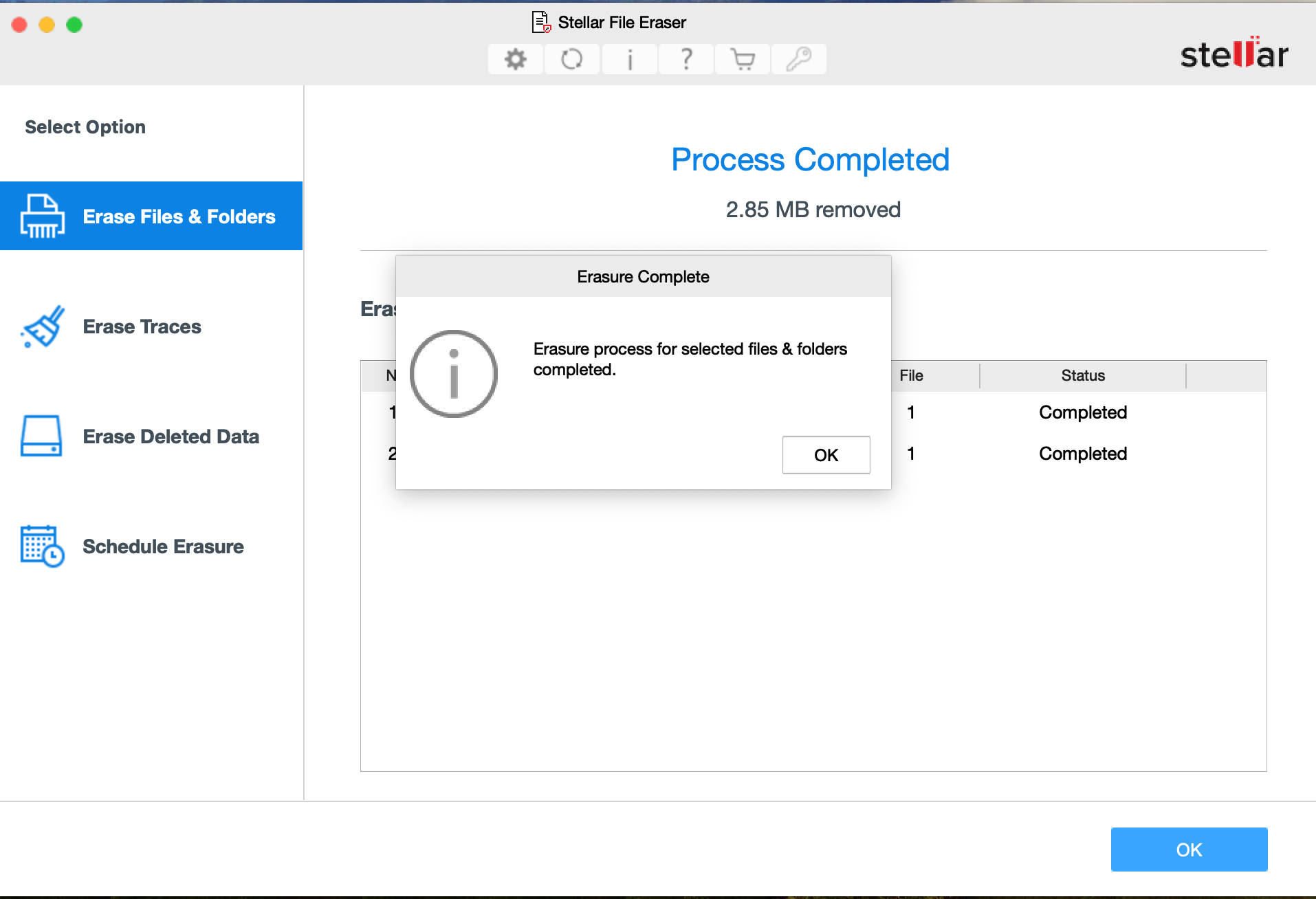The height and width of the screenshot is (899, 1316).
Task: Click the shredder icon for Erase Files
Action: click(x=43, y=217)
